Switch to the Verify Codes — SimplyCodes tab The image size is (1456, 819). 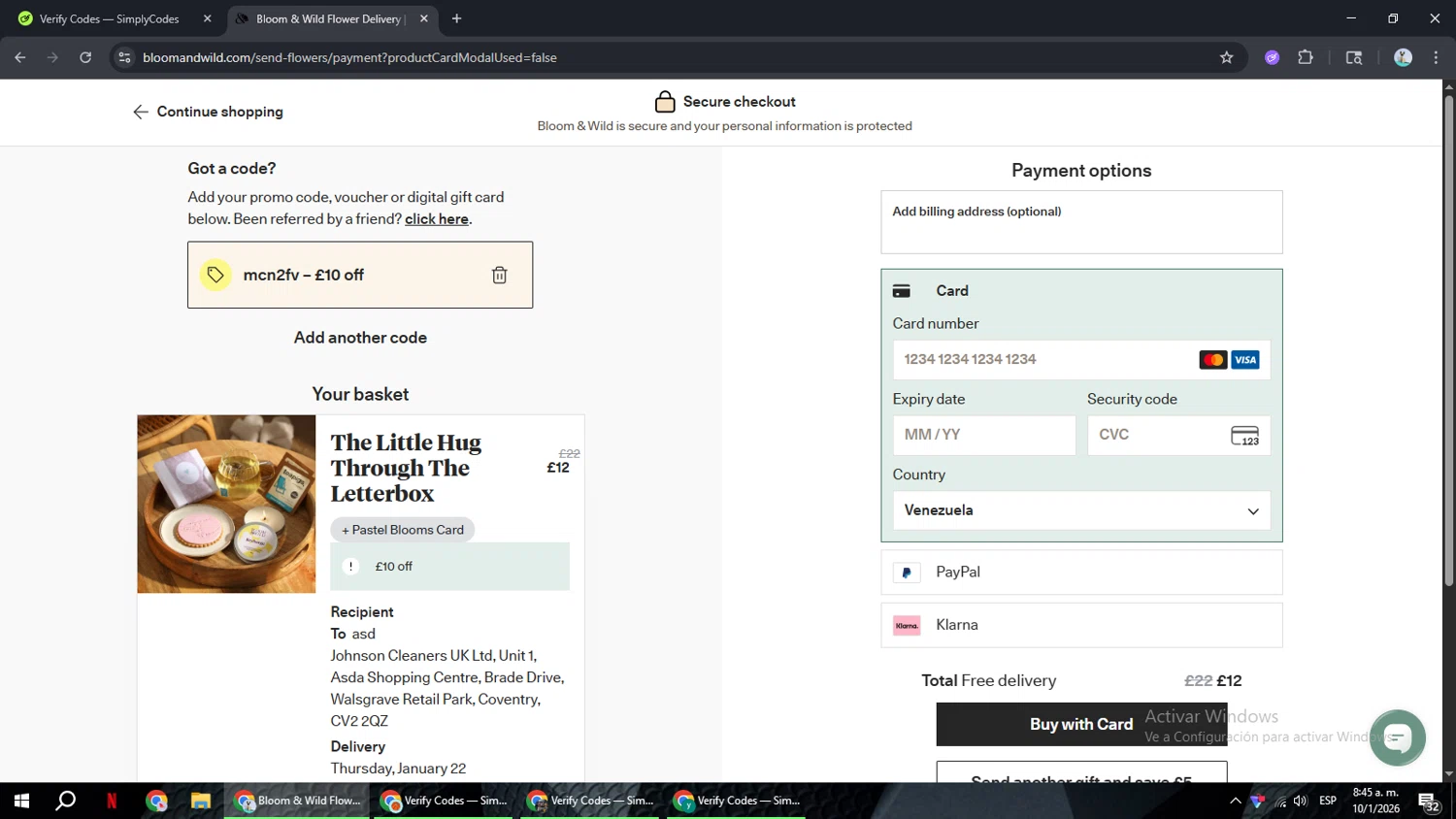coord(109,19)
